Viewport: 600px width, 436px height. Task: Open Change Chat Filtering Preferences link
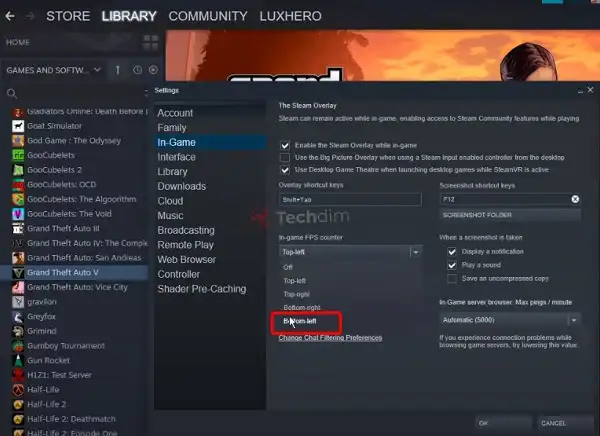[330, 338]
